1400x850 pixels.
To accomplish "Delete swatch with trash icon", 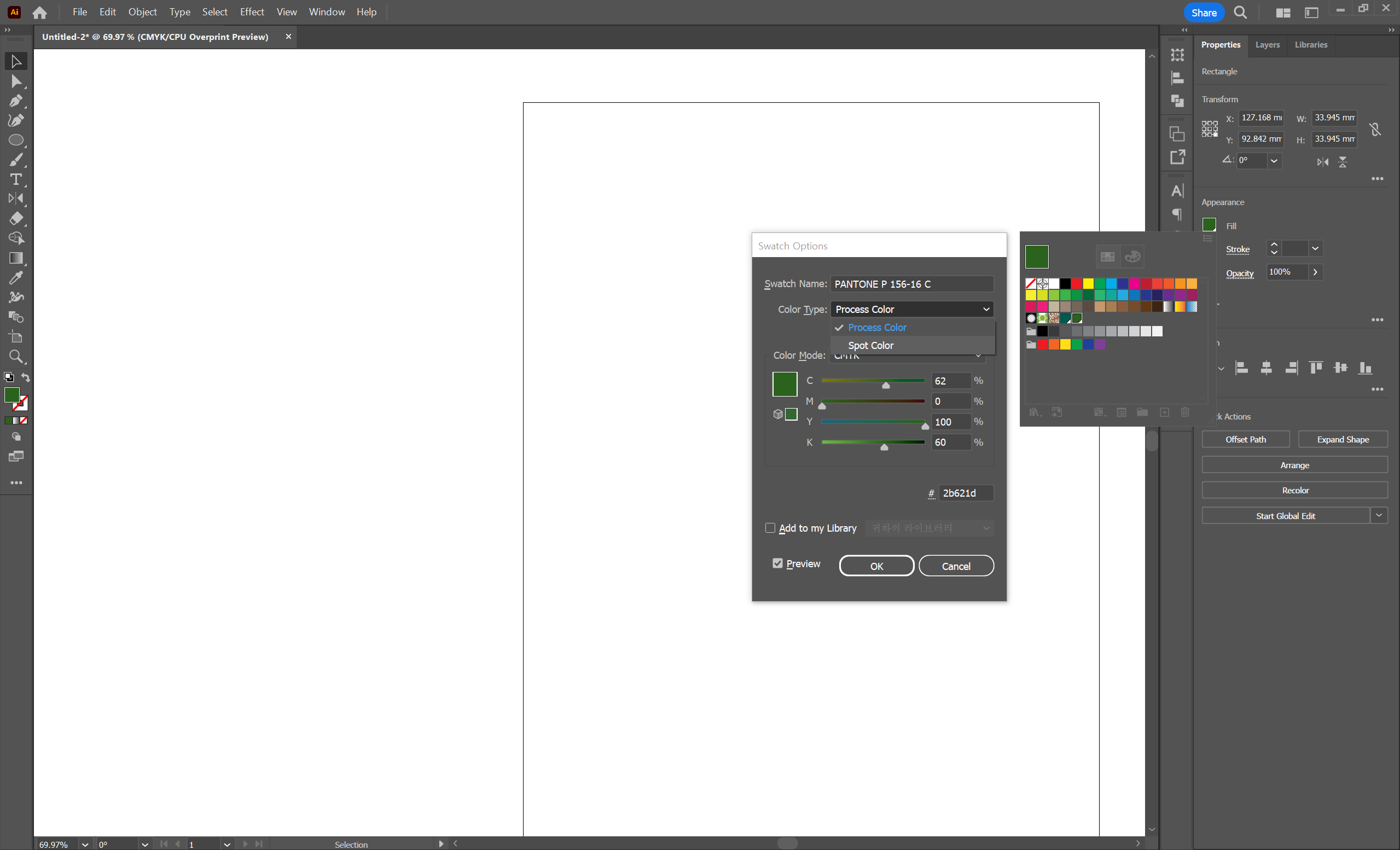I will pos(1184,412).
